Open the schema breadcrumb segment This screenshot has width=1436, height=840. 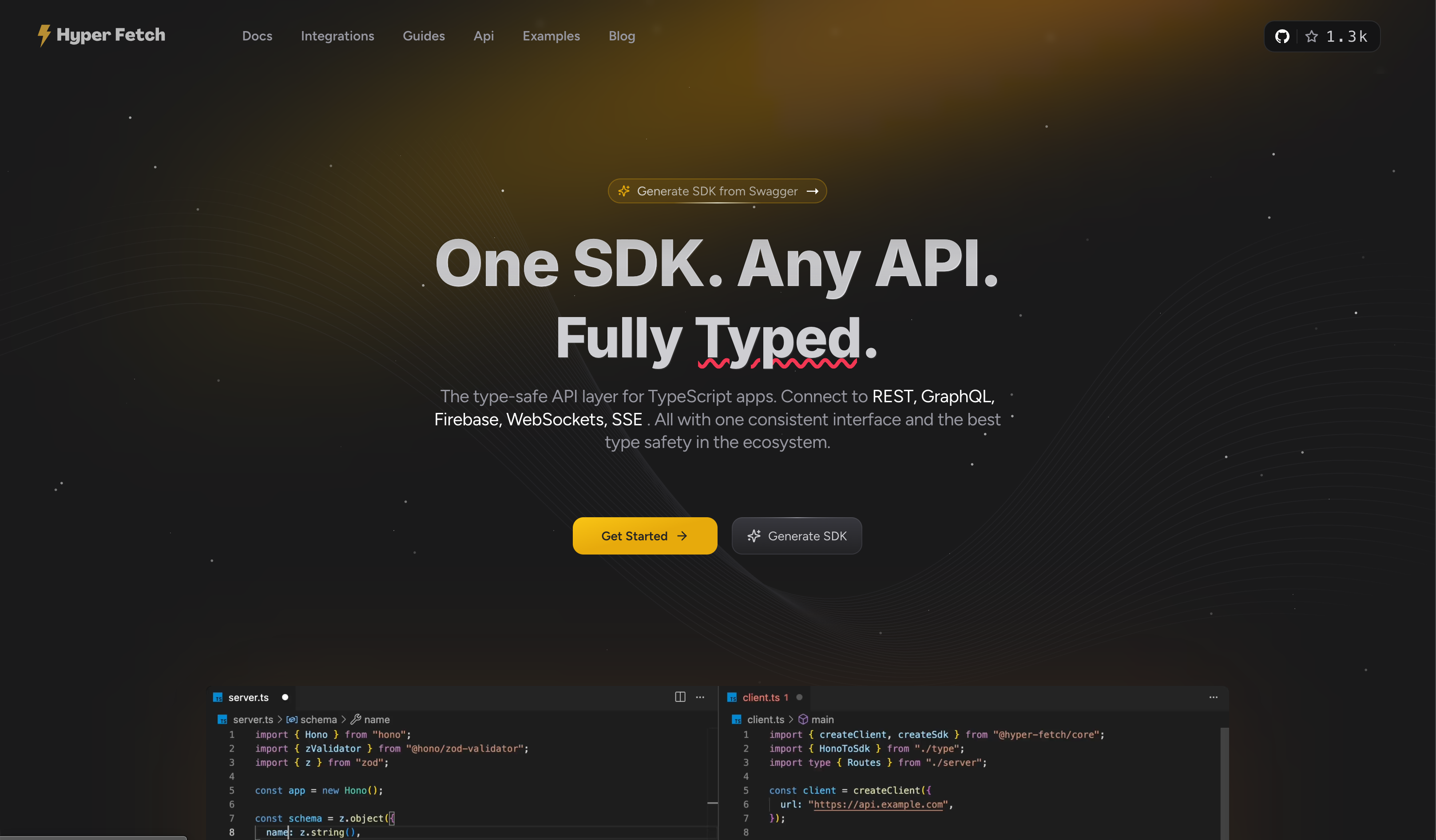[318, 720]
